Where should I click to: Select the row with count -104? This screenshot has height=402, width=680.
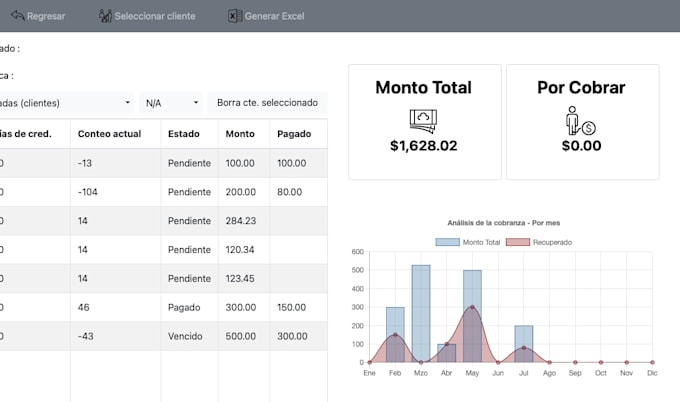(x=163, y=192)
